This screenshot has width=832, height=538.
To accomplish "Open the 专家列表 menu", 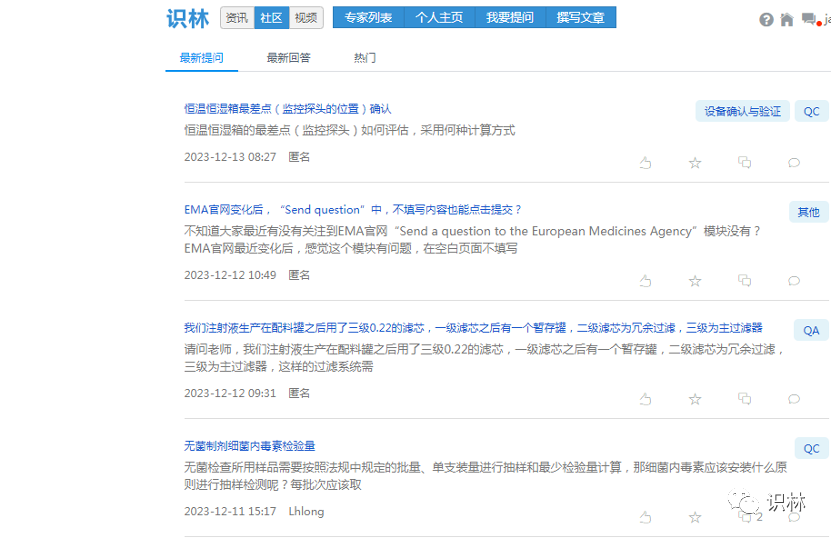I will click(x=368, y=18).
